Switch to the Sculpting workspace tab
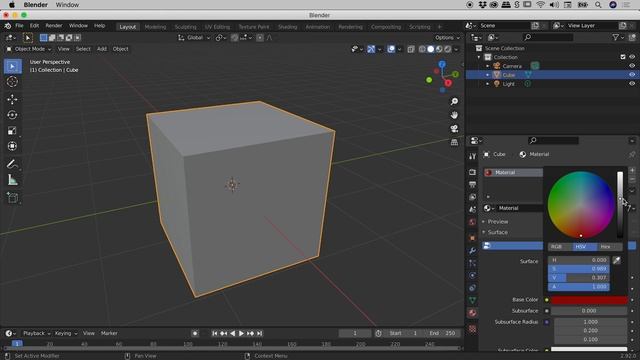The height and width of the screenshot is (360, 640). tap(185, 27)
